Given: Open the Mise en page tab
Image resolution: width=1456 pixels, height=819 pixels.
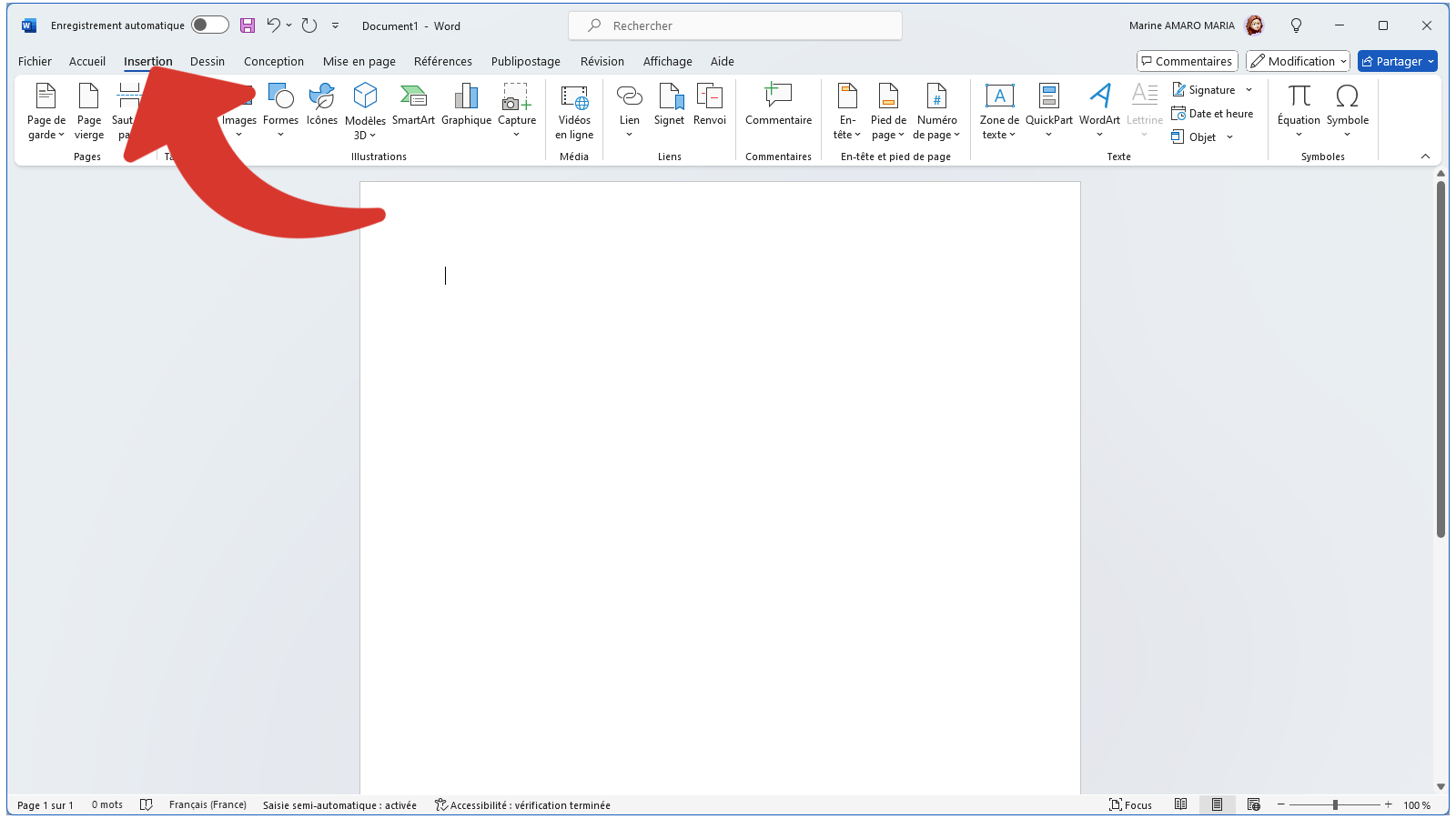Looking at the screenshot, I should [x=359, y=62].
